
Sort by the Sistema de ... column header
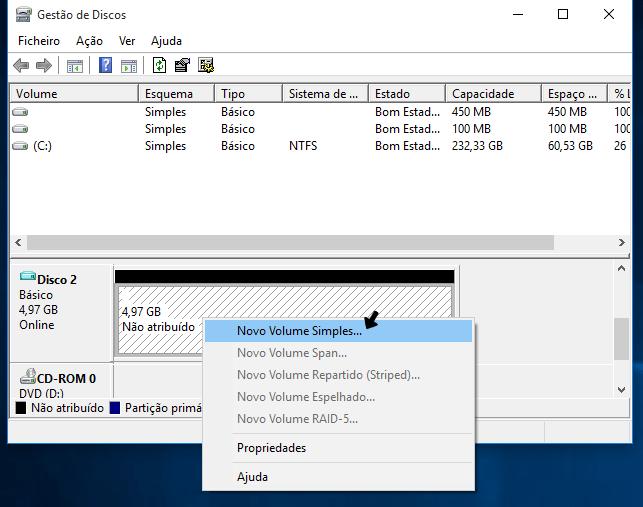pos(326,94)
